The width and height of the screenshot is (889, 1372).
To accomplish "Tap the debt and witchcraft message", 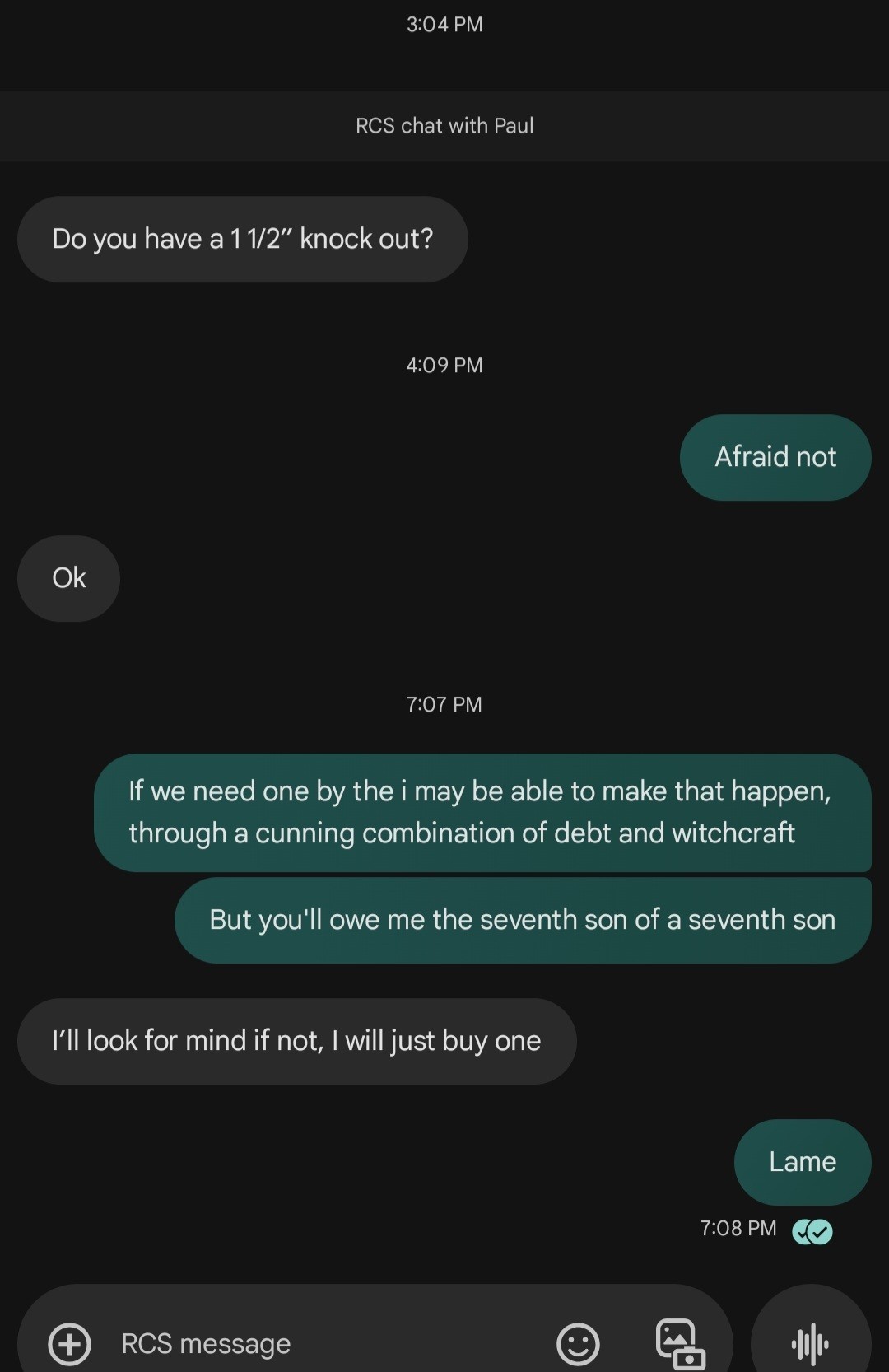I will [482, 812].
